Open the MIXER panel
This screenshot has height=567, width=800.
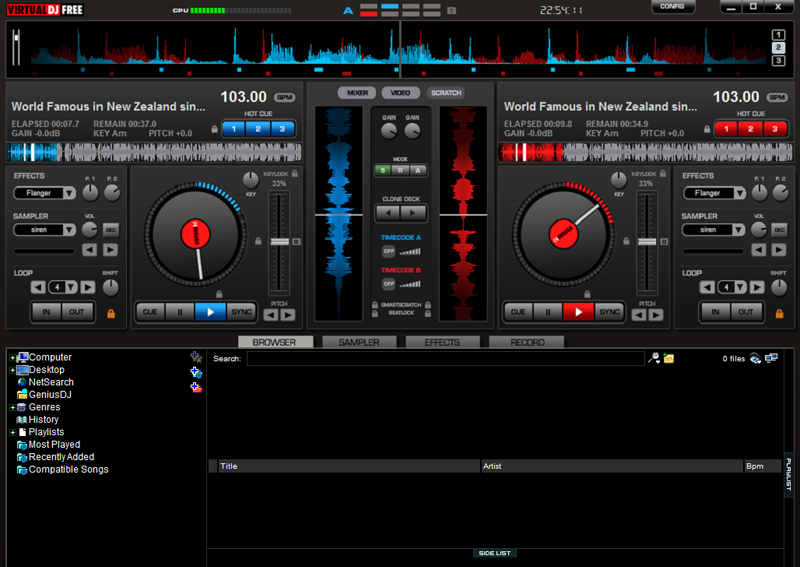pyautogui.click(x=357, y=93)
